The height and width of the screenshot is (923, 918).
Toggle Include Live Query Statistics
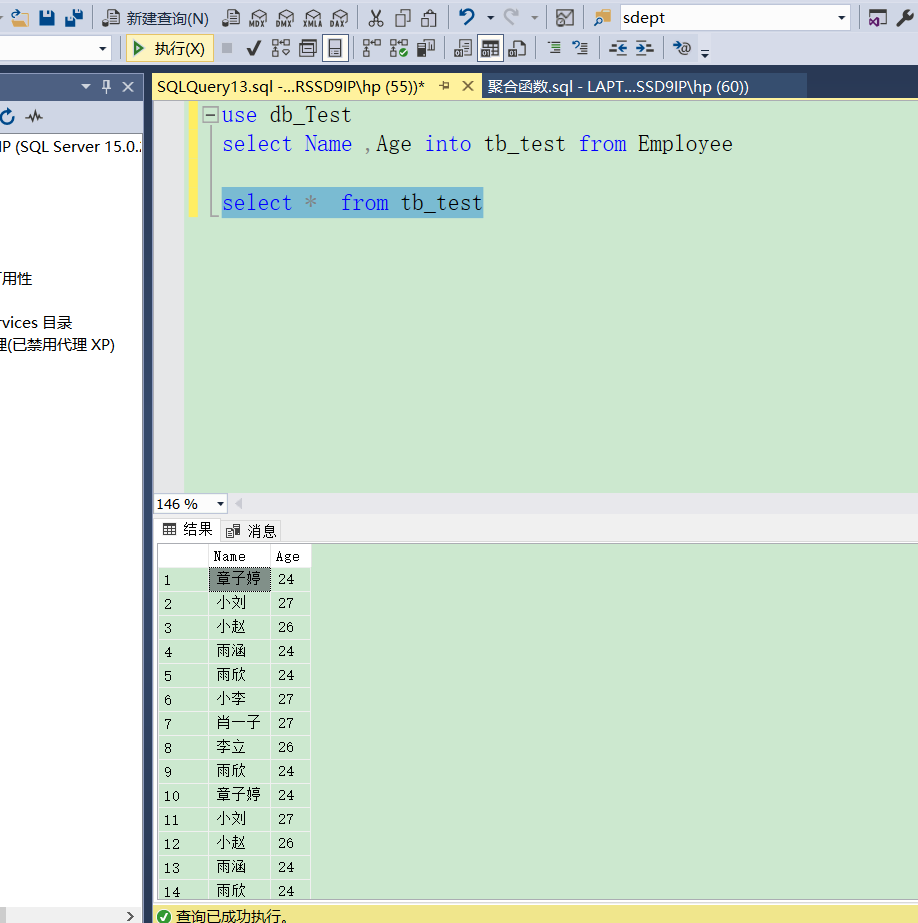(398, 48)
